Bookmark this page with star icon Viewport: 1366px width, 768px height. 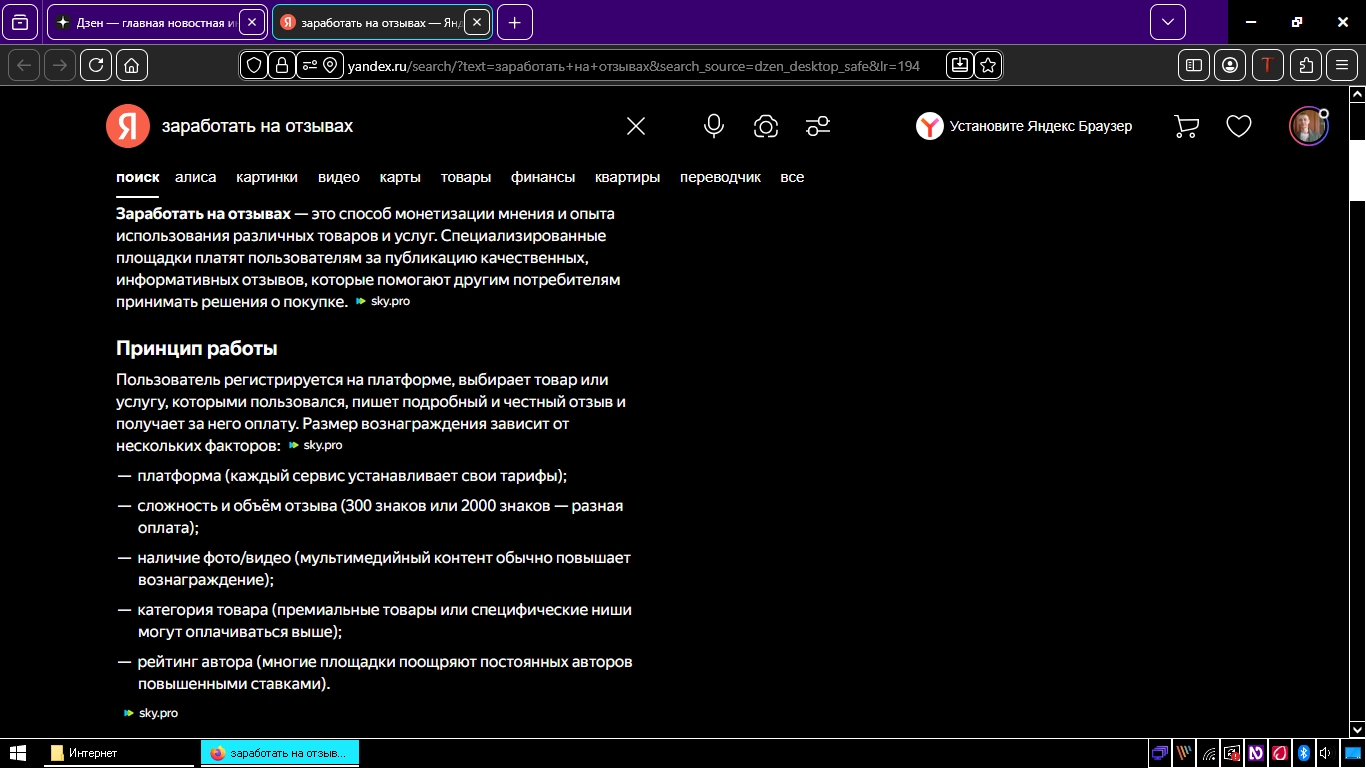pos(988,65)
